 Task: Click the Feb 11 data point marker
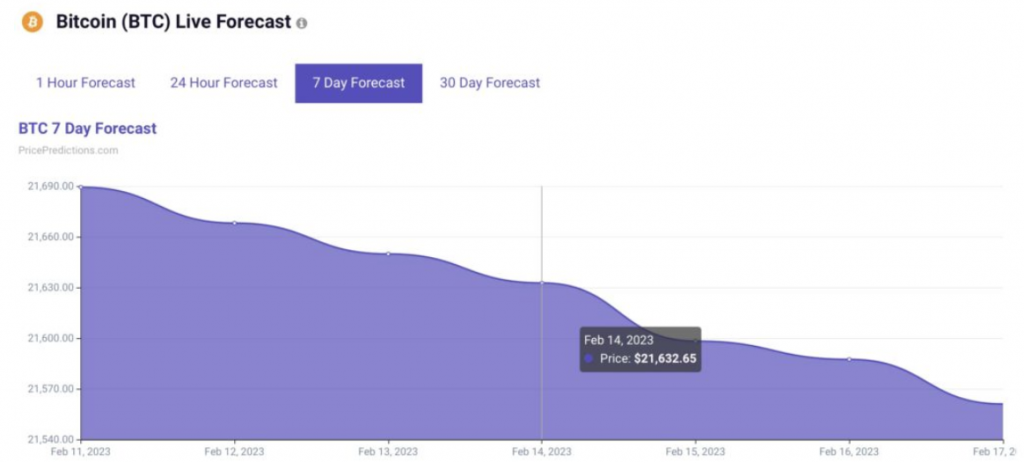pyautogui.click(x=81, y=187)
